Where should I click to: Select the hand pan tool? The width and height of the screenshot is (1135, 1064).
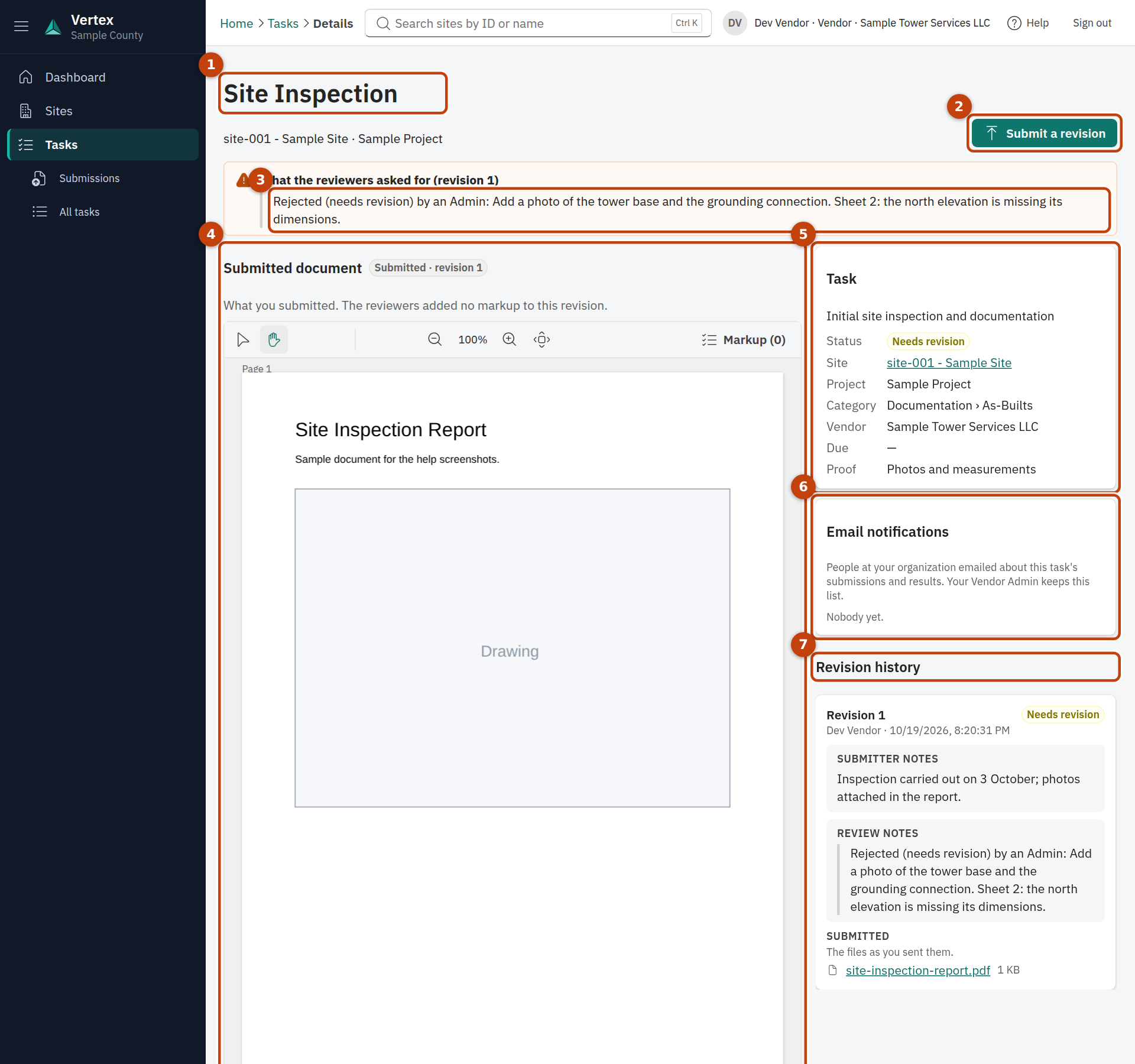click(x=274, y=340)
